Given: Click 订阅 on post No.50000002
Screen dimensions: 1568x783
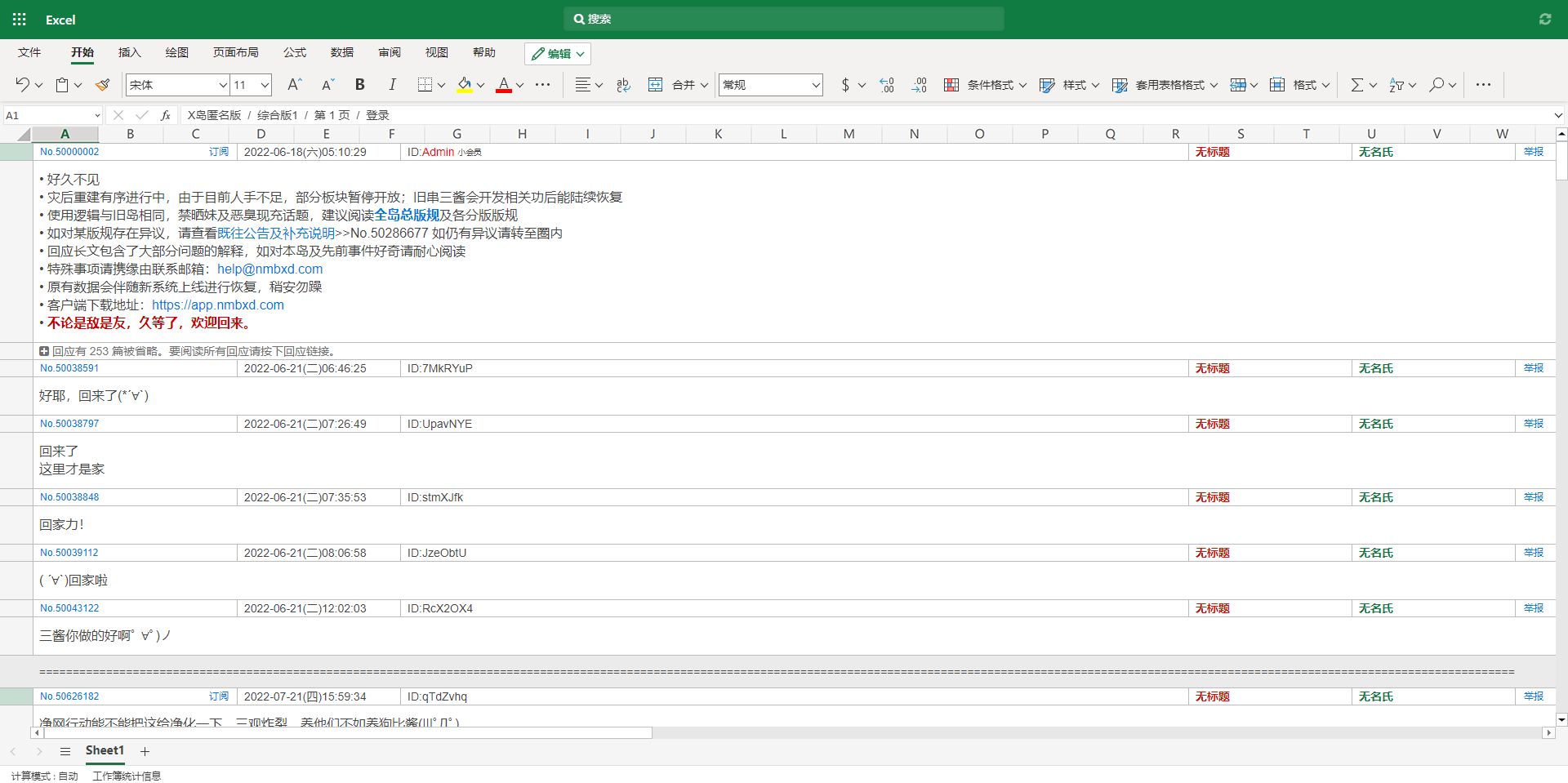Looking at the screenshot, I should pos(219,152).
